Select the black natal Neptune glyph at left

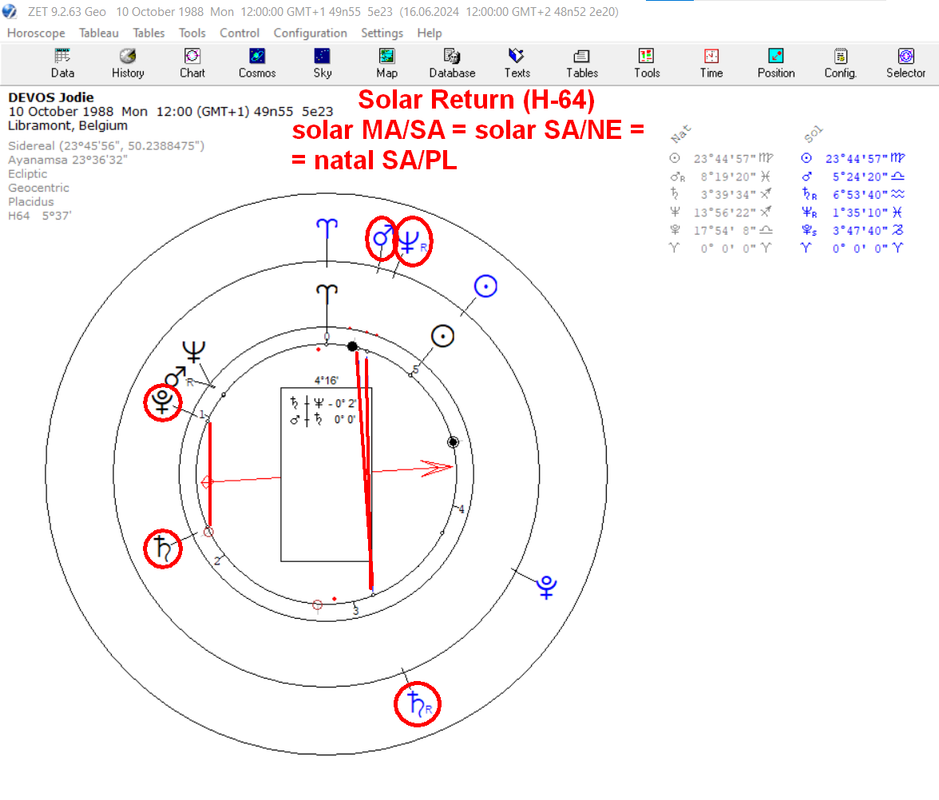[x=194, y=352]
